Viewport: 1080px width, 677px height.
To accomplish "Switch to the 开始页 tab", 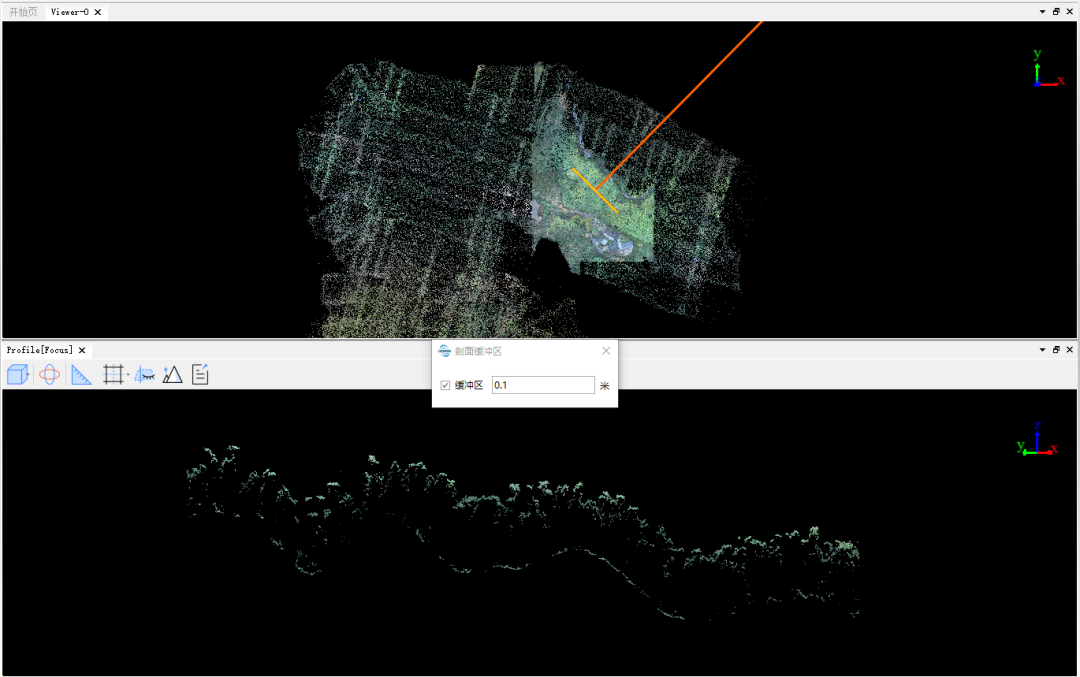I will coord(23,12).
